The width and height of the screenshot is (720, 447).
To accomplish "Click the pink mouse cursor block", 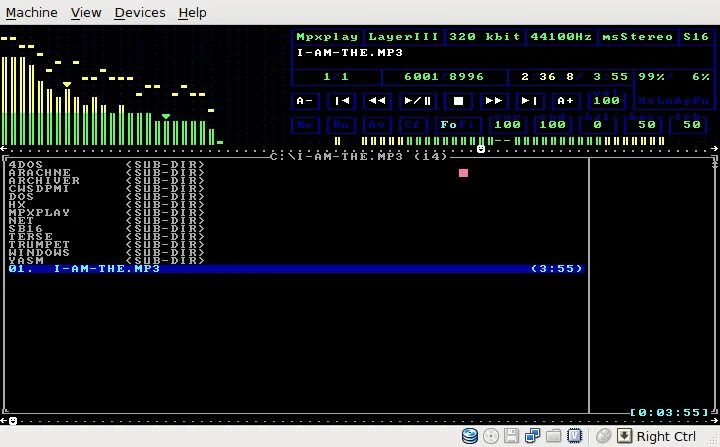I will coord(463,173).
